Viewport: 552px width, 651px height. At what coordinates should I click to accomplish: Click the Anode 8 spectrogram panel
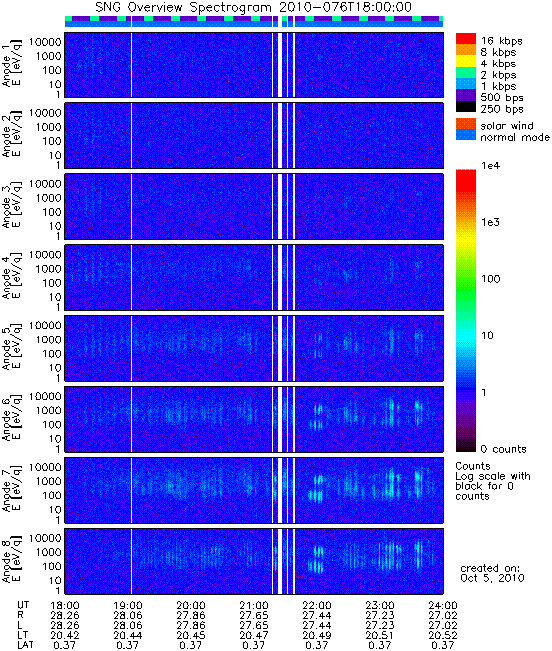(254, 561)
